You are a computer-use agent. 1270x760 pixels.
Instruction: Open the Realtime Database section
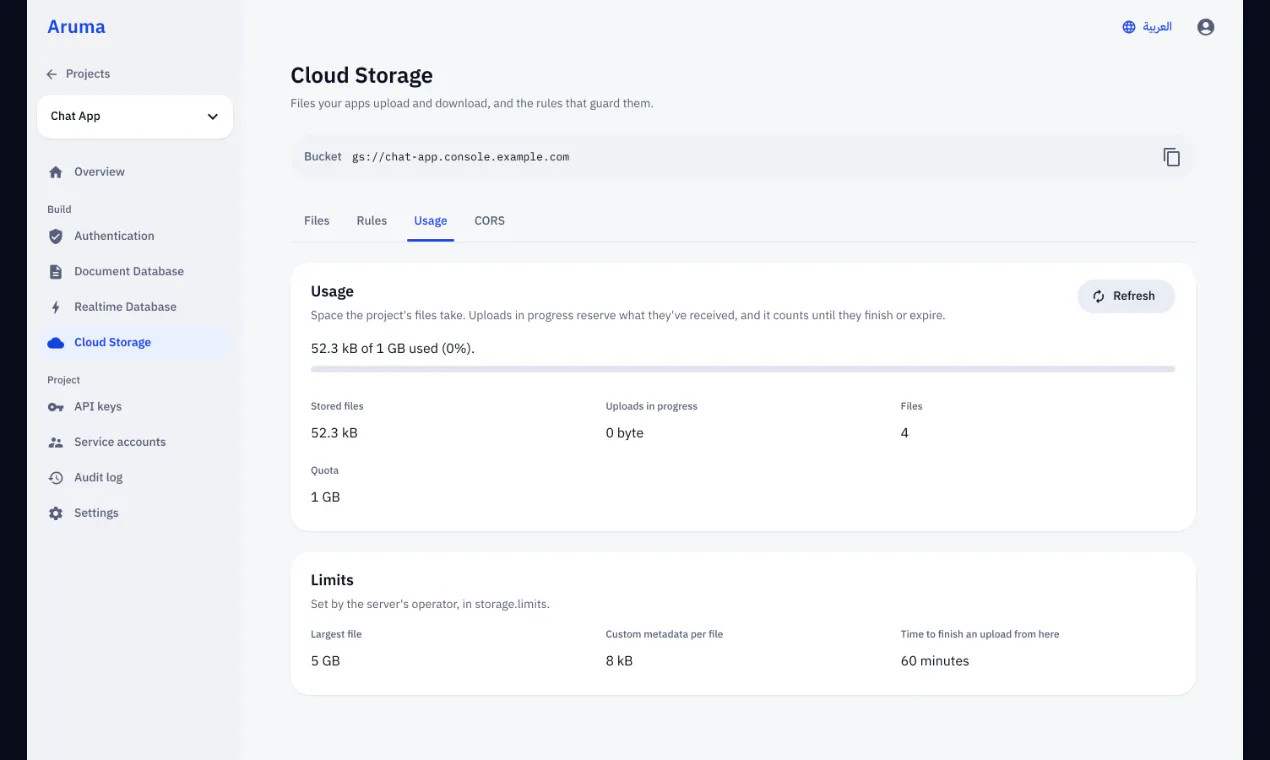point(135,307)
